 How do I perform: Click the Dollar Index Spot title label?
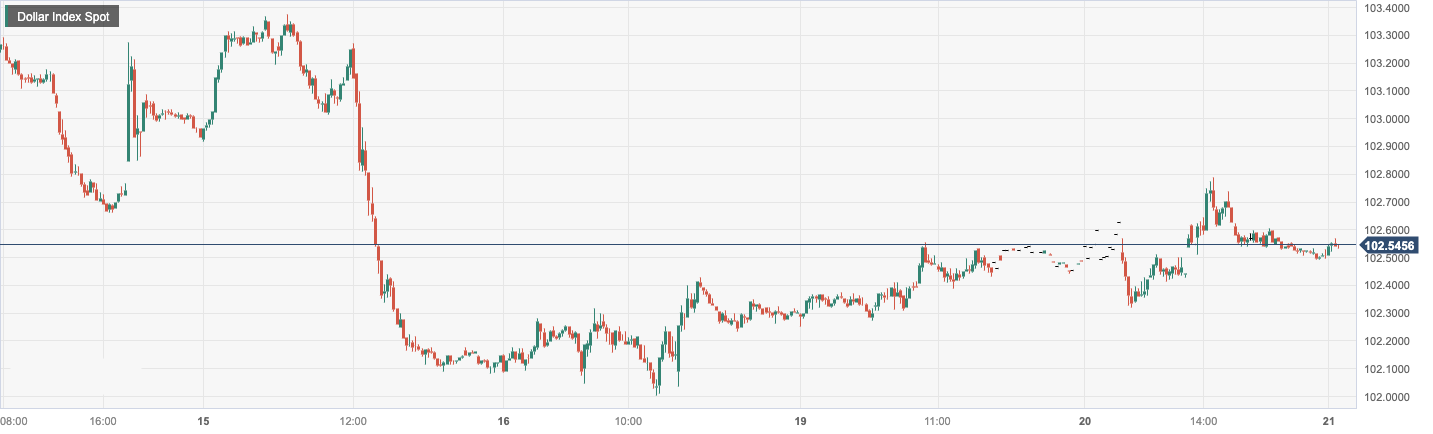point(62,17)
